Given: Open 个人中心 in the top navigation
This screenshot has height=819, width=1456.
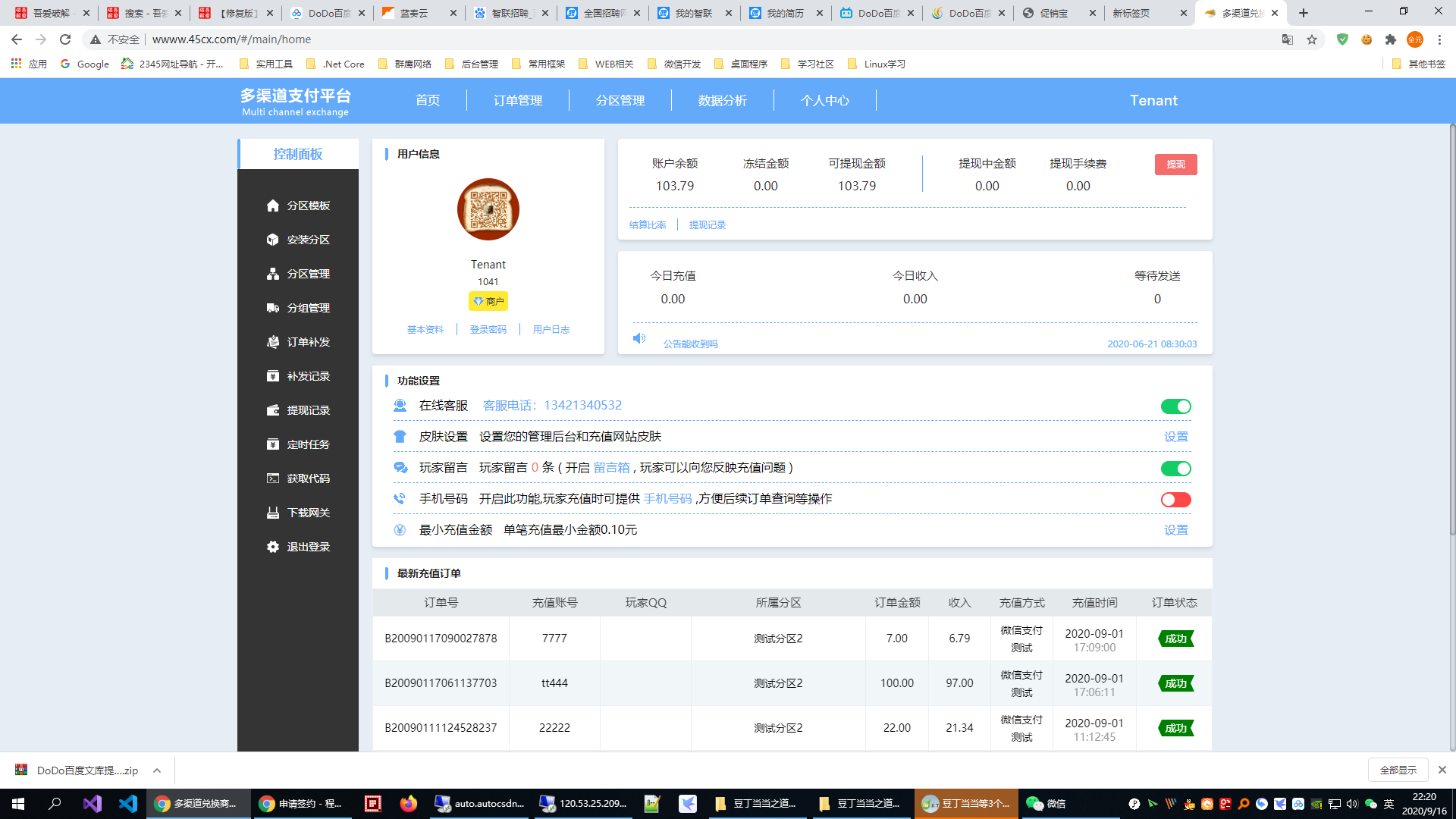Looking at the screenshot, I should click(x=825, y=100).
